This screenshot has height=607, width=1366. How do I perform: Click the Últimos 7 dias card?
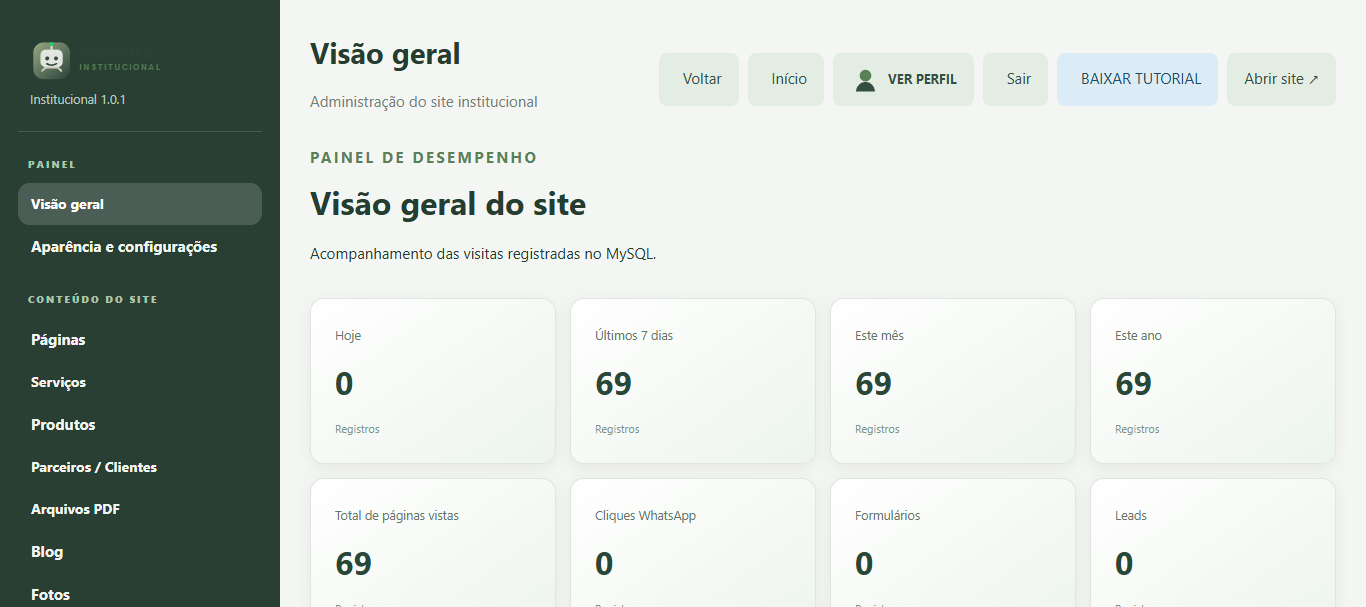tap(693, 381)
